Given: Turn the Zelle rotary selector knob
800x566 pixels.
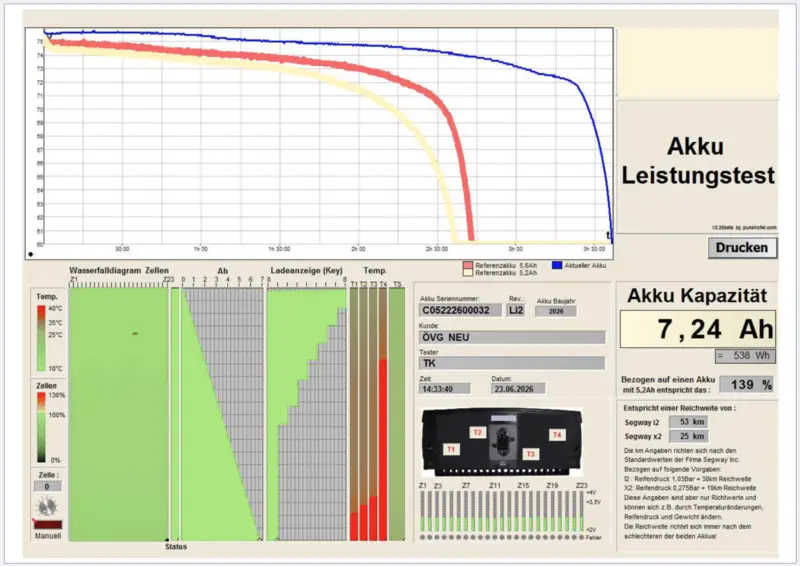Looking at the screenshot, I should 47,506.
